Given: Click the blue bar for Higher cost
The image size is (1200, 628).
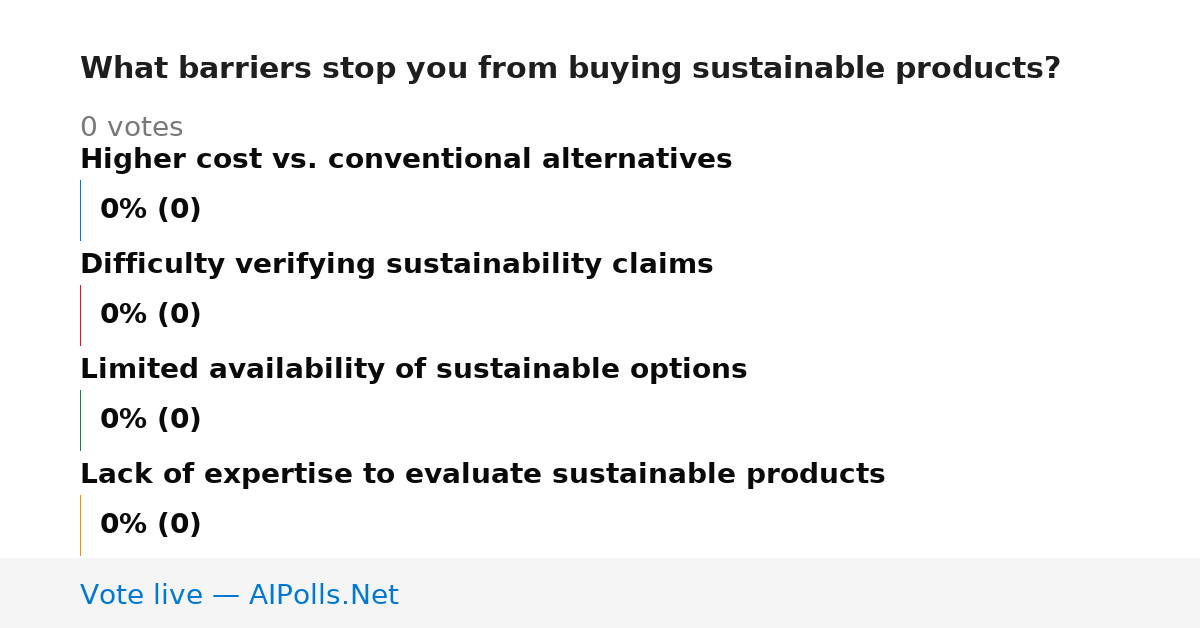Looking at the screenshot, I should 80,210.
